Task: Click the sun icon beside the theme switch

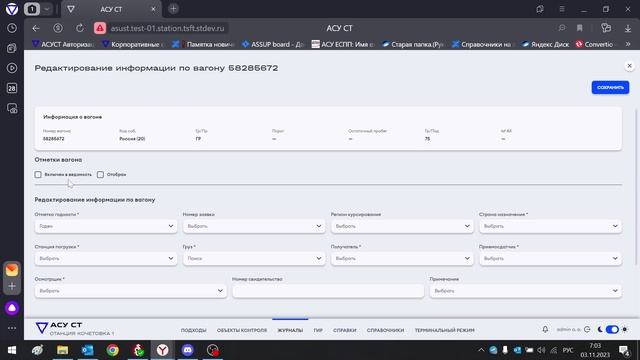Action: (625, 329)
